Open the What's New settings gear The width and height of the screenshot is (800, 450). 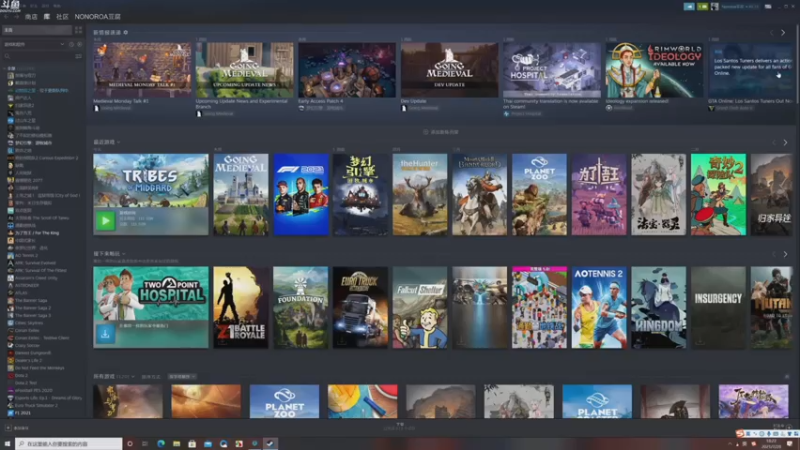pyautogui.click(x=126, y=32)
